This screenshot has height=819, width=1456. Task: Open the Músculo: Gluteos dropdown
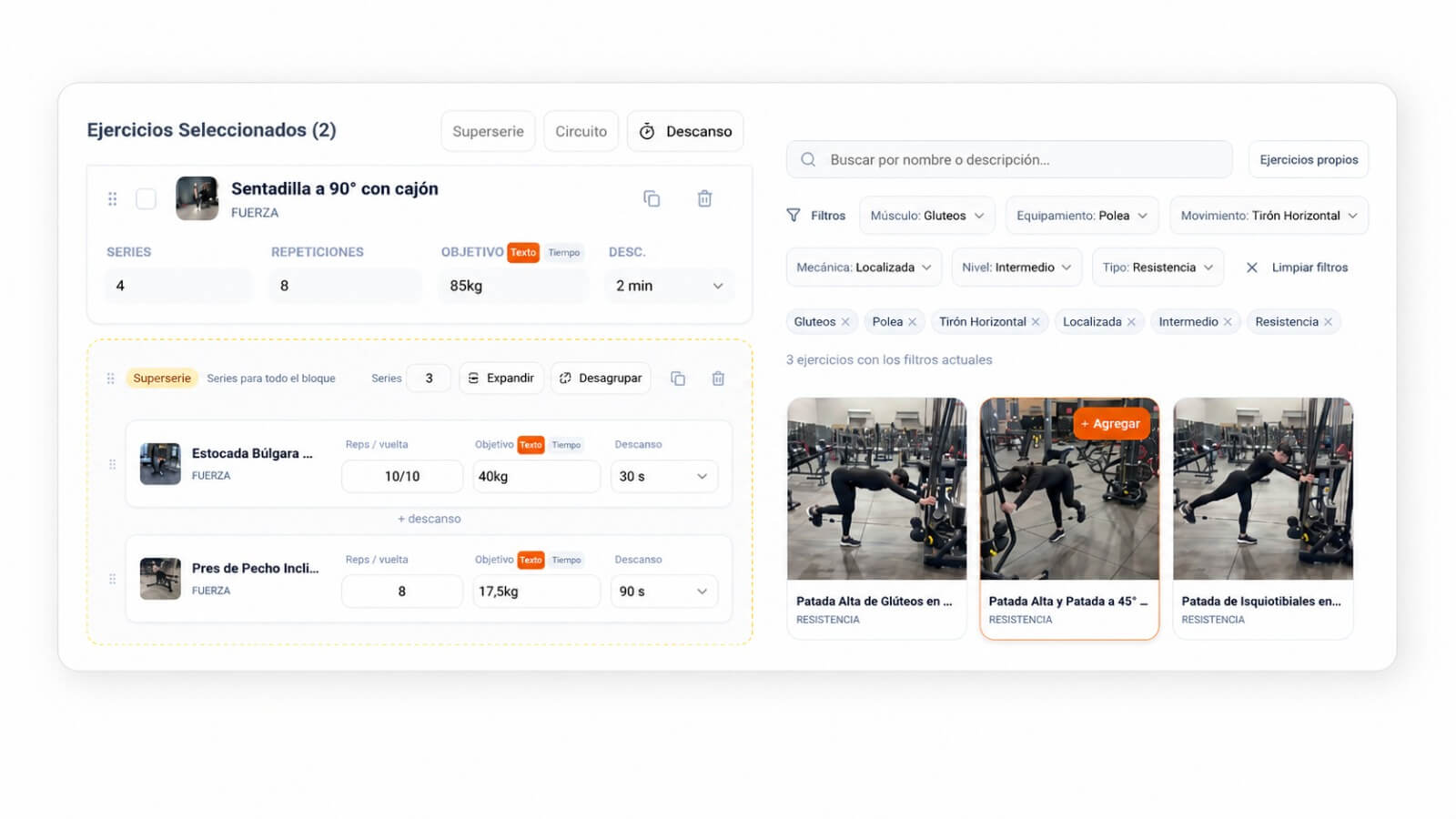click(927, 216)
